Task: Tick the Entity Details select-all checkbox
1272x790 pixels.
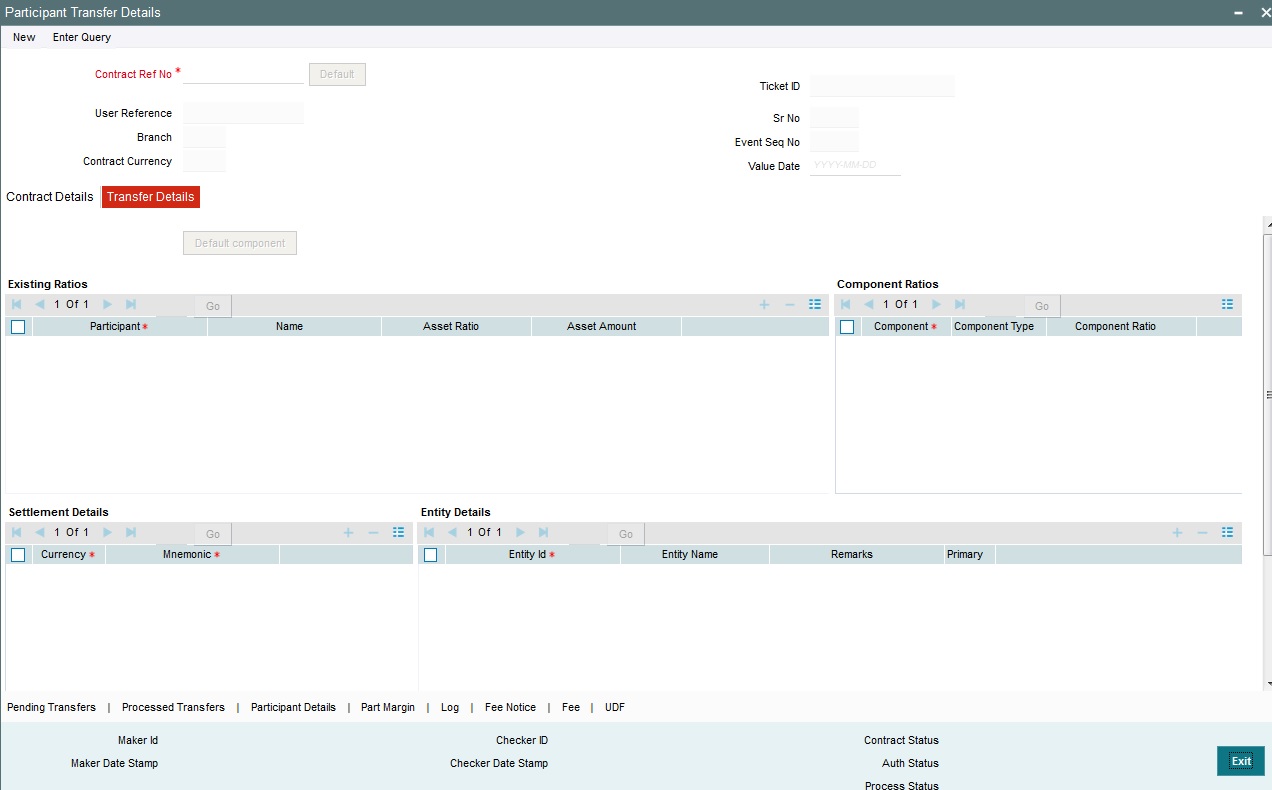Action: coord(431,554)
